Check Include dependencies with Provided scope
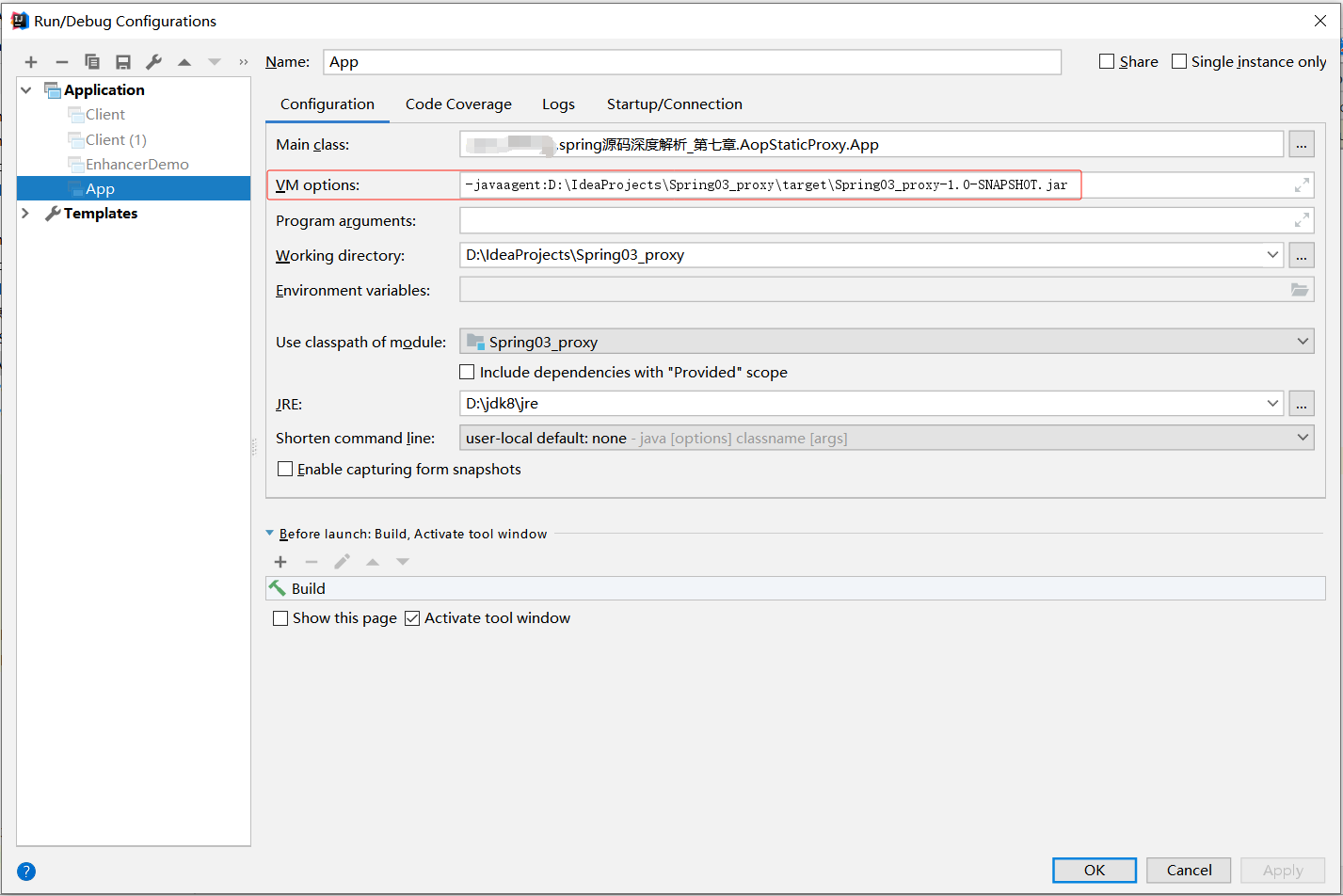The image size is (1343, 896). 467,372
